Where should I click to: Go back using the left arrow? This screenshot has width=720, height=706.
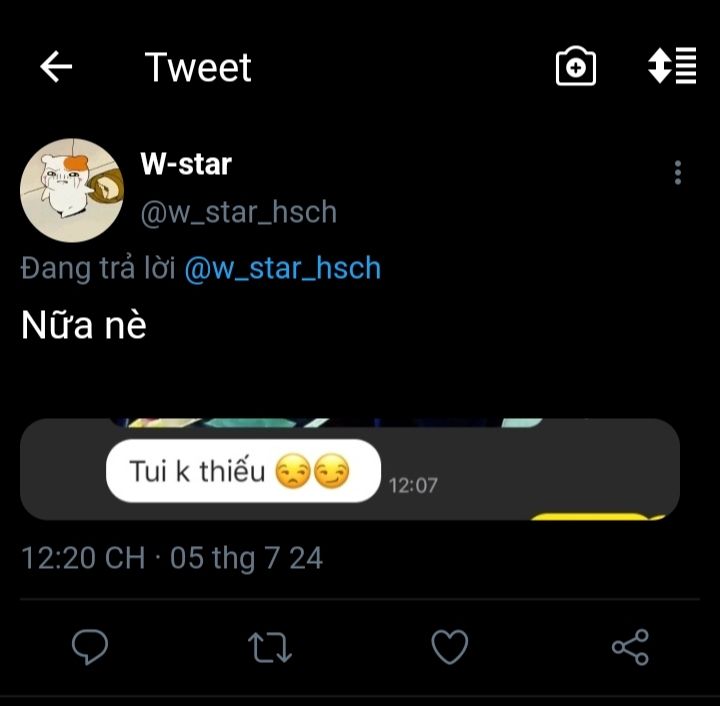pyautogui.click(x=56, y=67)
